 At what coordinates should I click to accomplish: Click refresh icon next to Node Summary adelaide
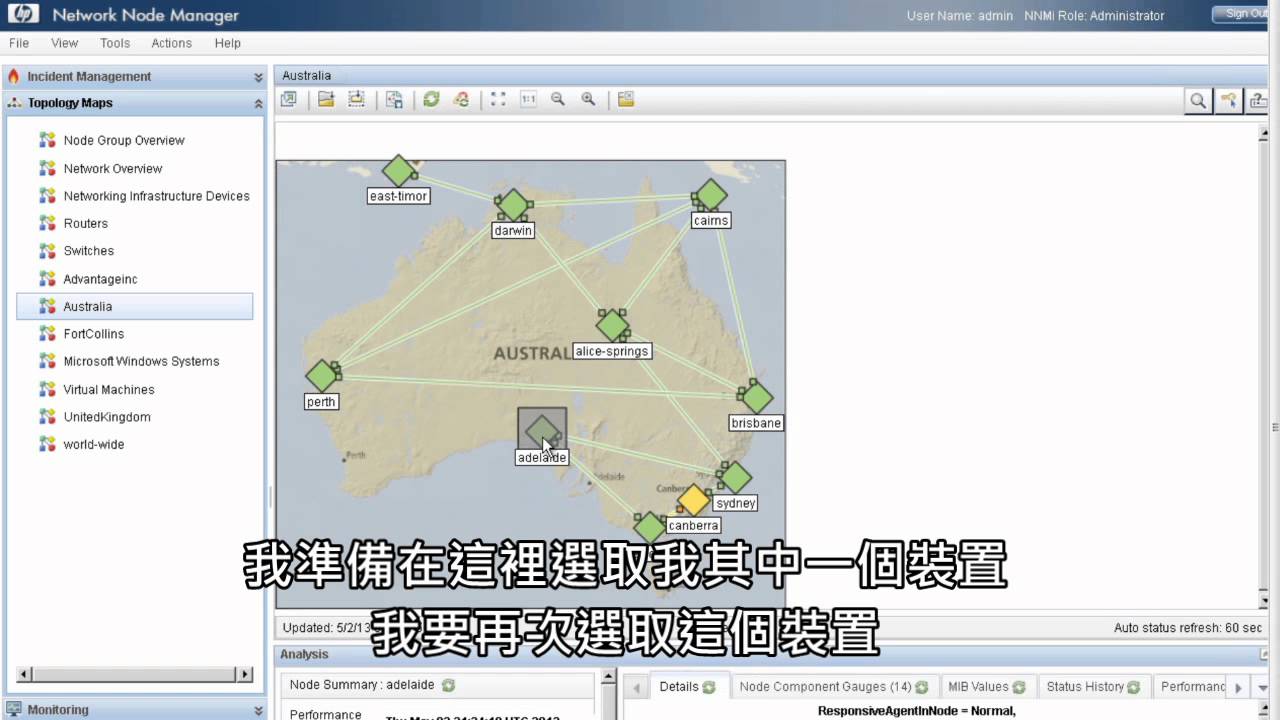pos(449,685)
